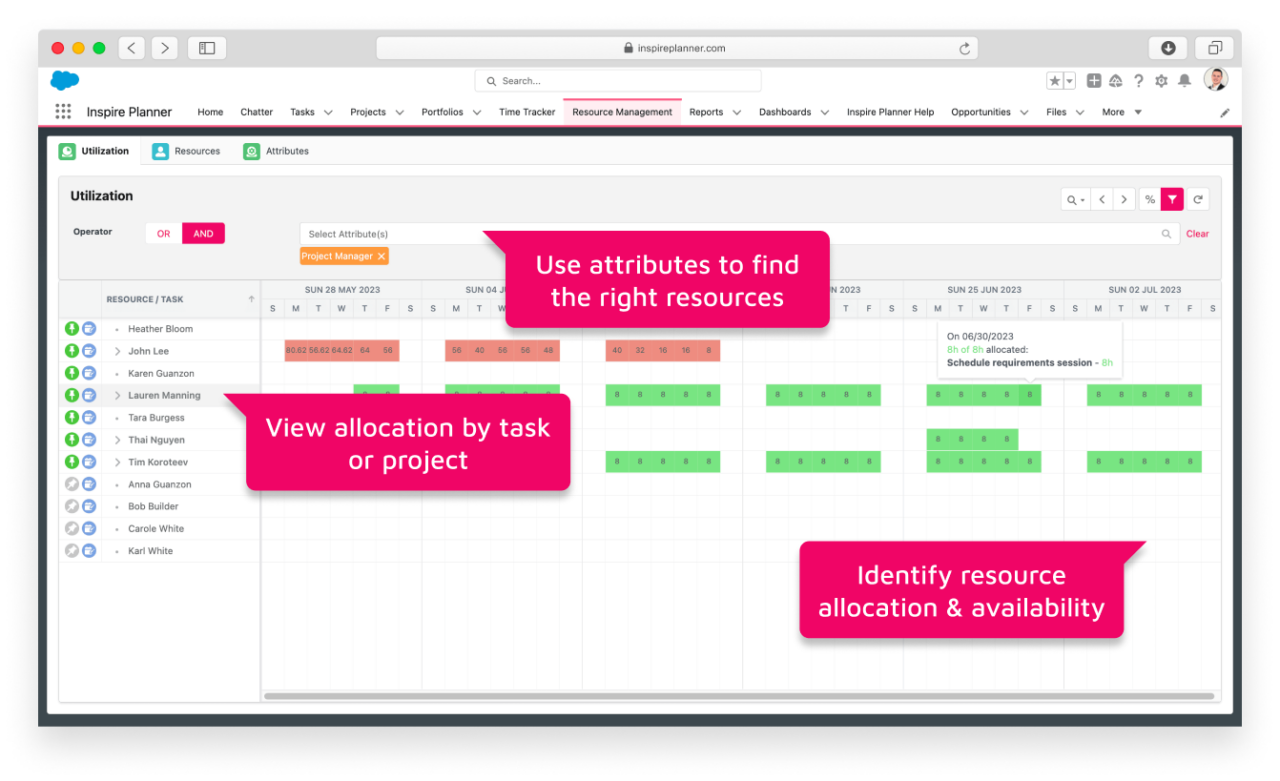This screenshot has width=1280, height=781.
Task: Click the pencil edit icon on the navigation bar
Action: [x=1224, y=112]
